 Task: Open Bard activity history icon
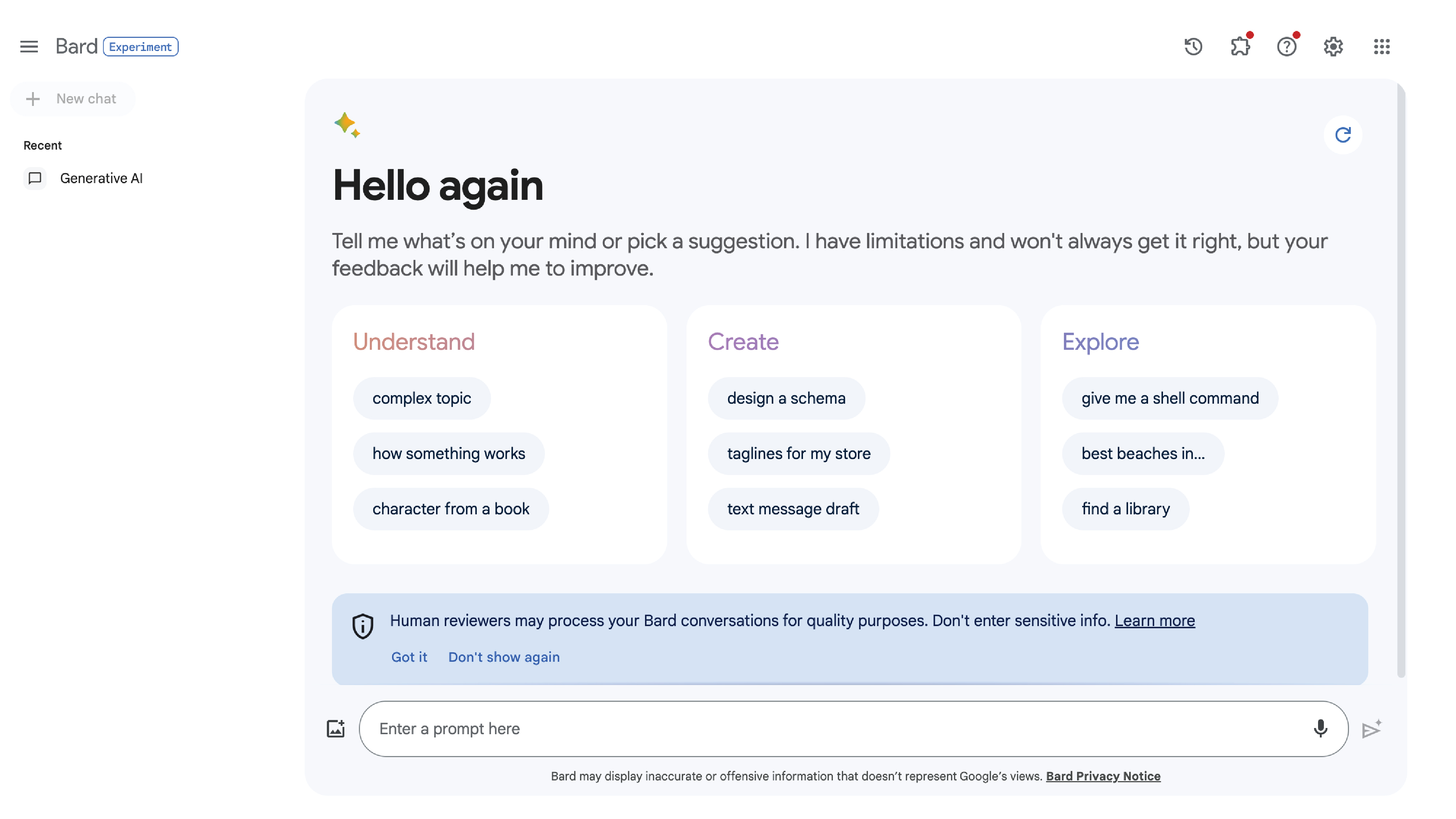[1193, 46]
